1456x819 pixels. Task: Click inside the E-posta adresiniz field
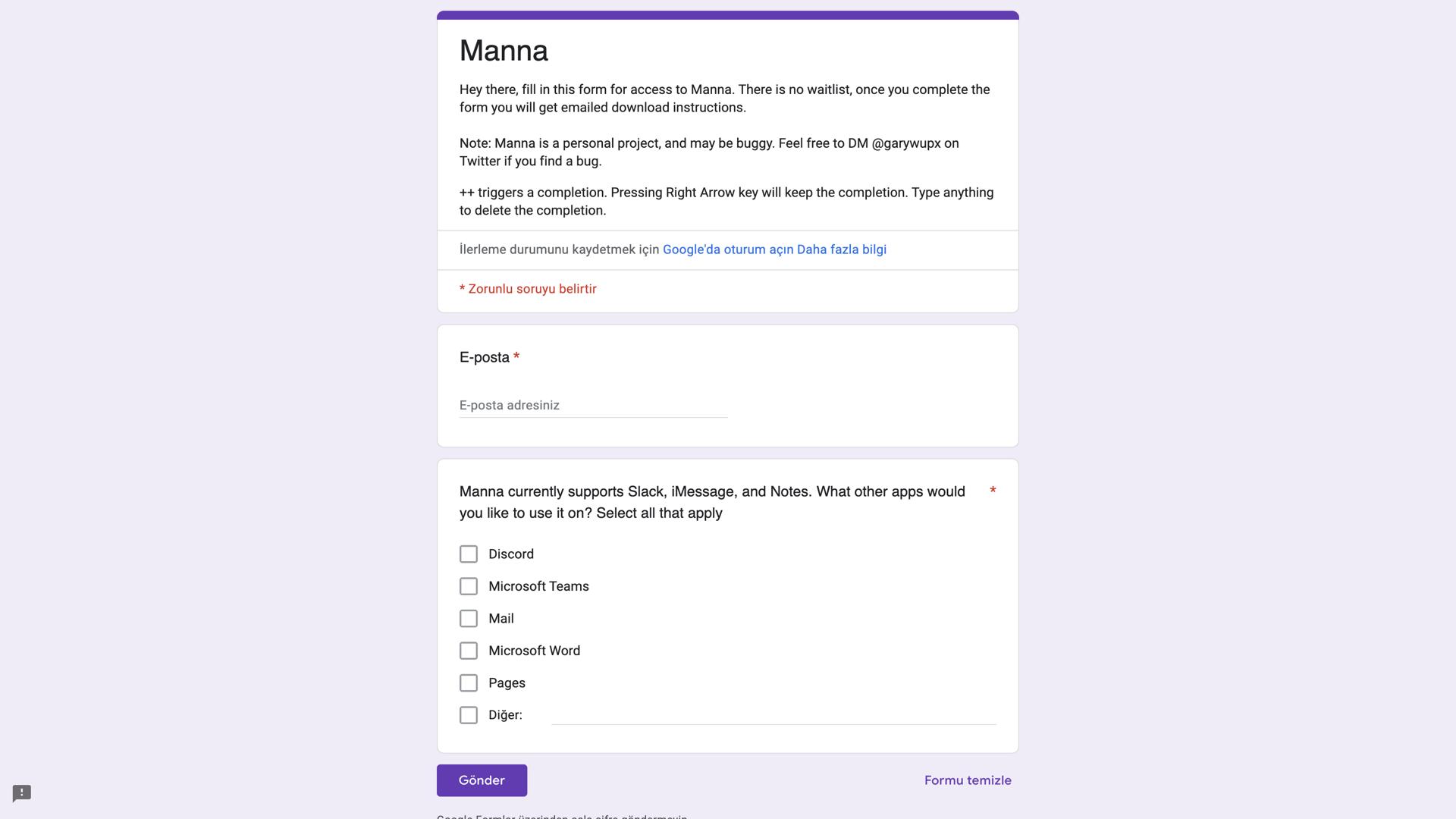[x=591, y=405]
